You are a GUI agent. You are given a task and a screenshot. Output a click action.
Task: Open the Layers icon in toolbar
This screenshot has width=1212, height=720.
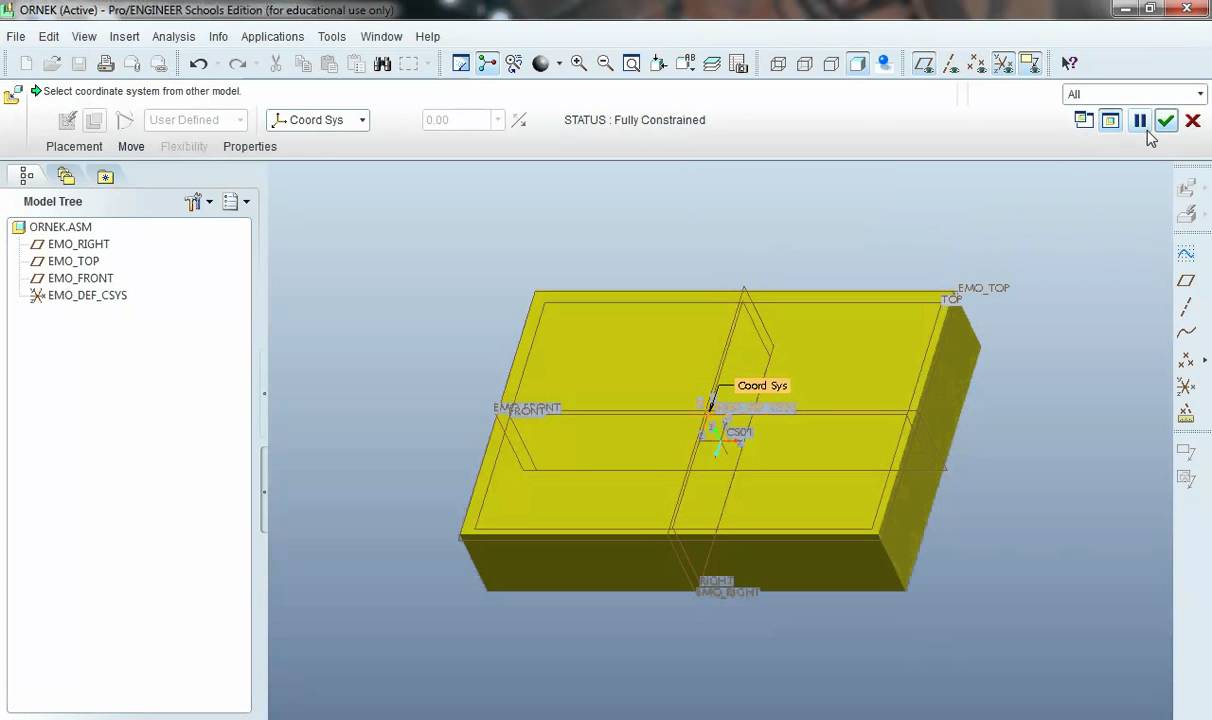click(x=712, y=64)
